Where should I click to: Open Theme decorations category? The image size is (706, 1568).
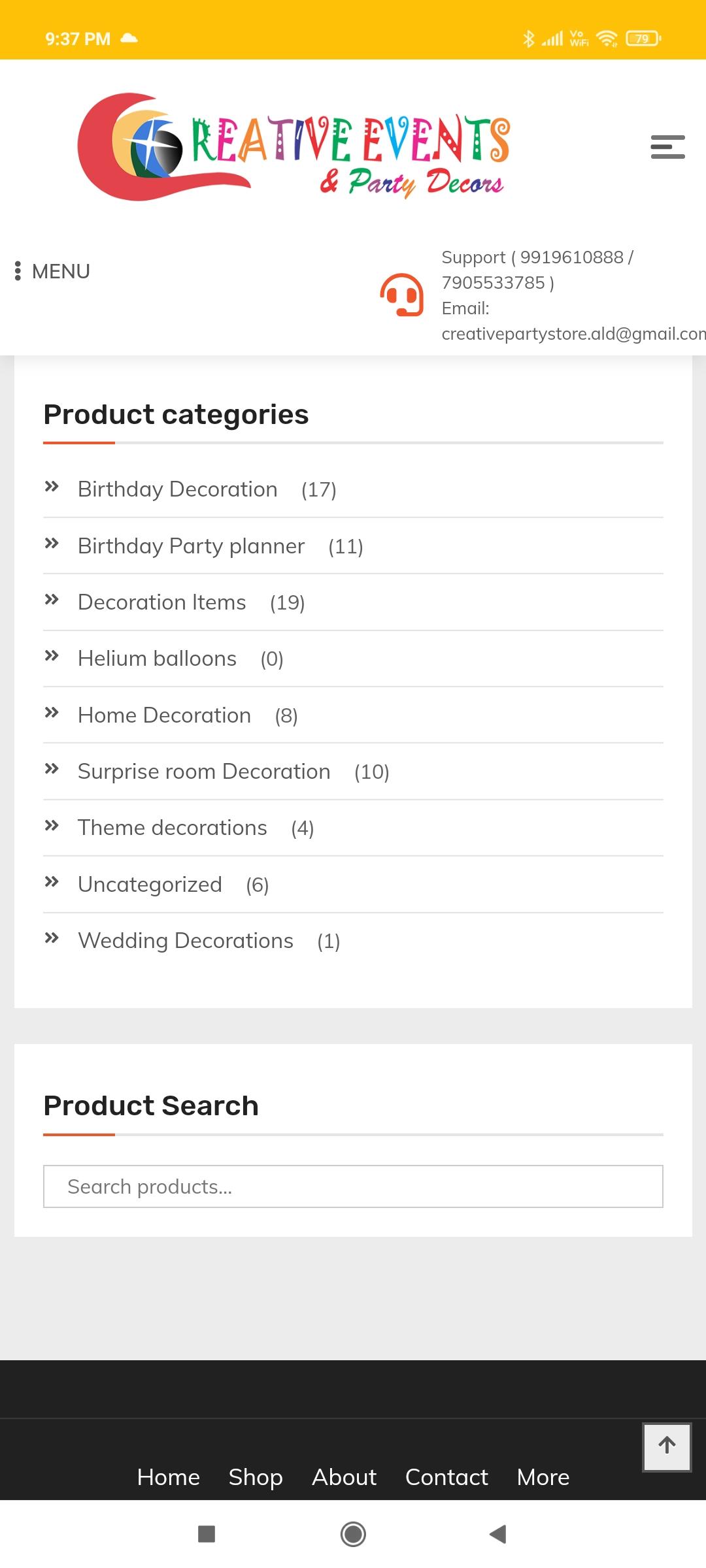[172, 828]
